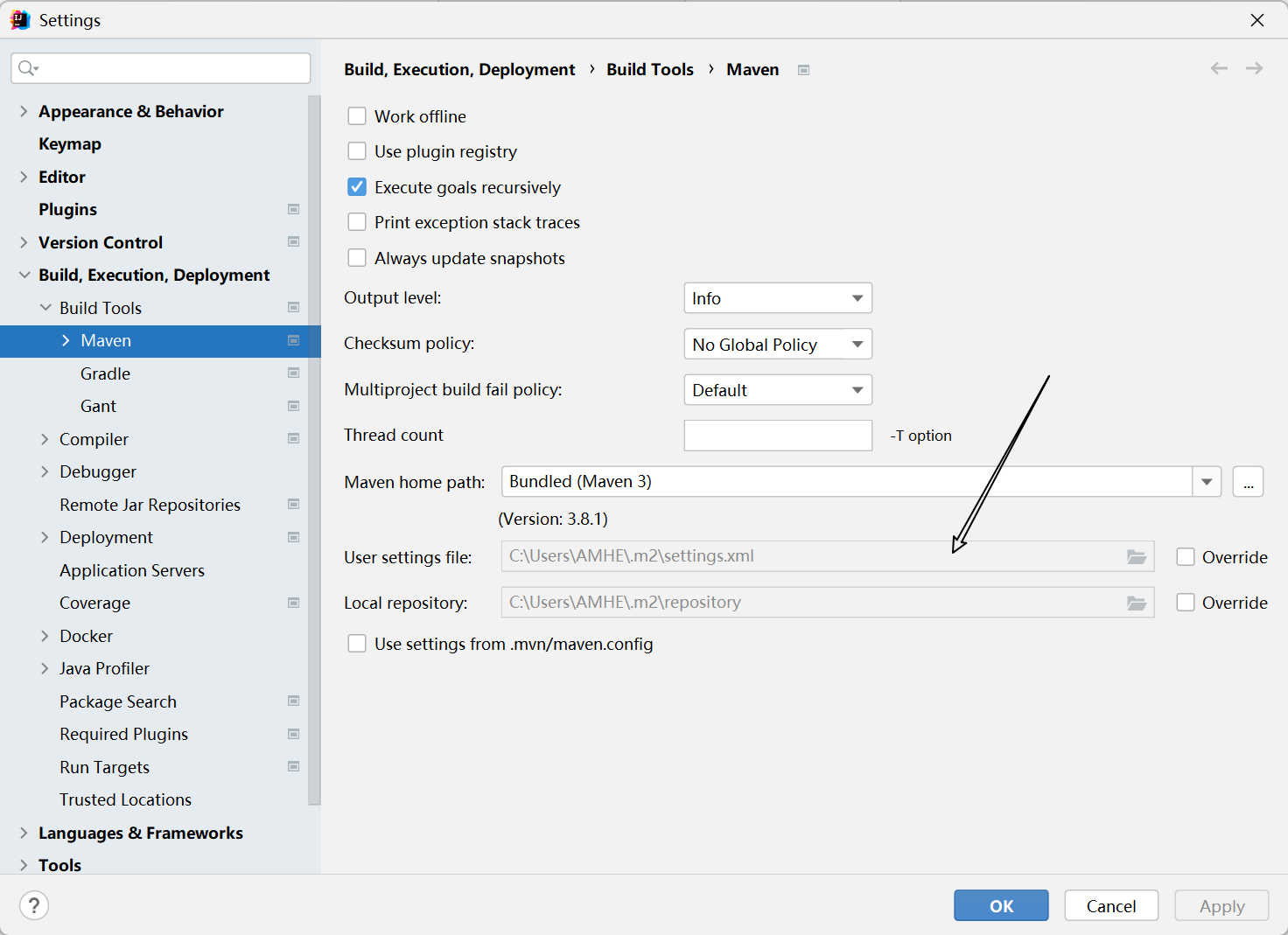Collapse Build, Execution, Deployment node
The height and width of the screenshot is (935, 1288).
point(24,275)
